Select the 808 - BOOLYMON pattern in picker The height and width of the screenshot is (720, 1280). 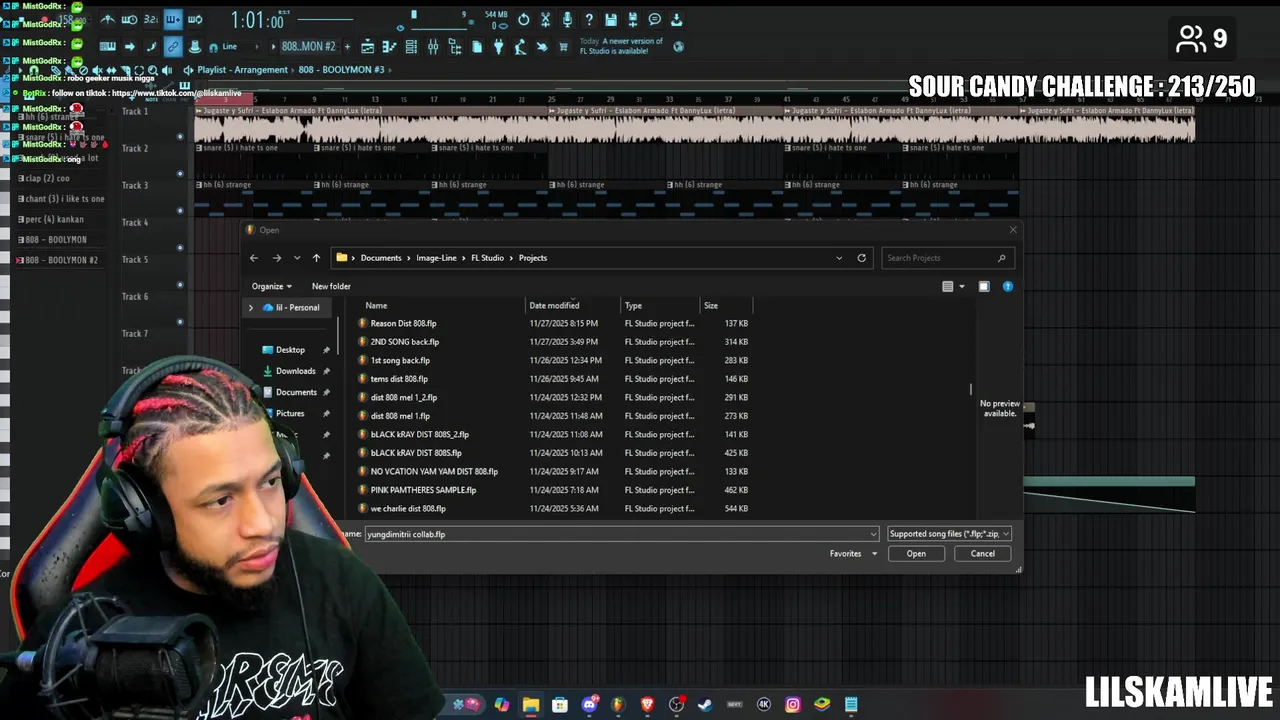point(55,240)
